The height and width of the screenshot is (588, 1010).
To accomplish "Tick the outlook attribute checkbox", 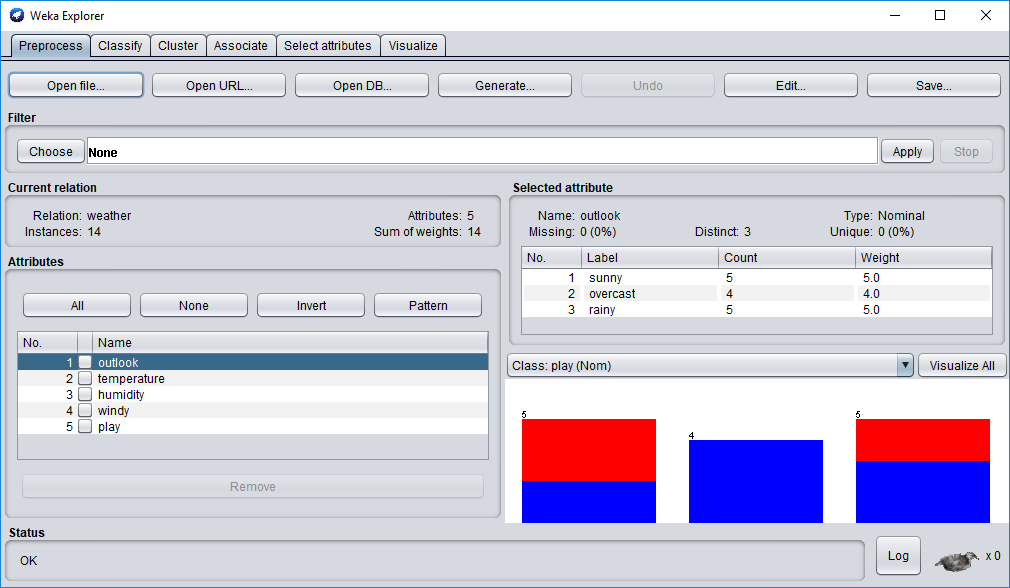I will pyautogui.click(x=85, y=363).
